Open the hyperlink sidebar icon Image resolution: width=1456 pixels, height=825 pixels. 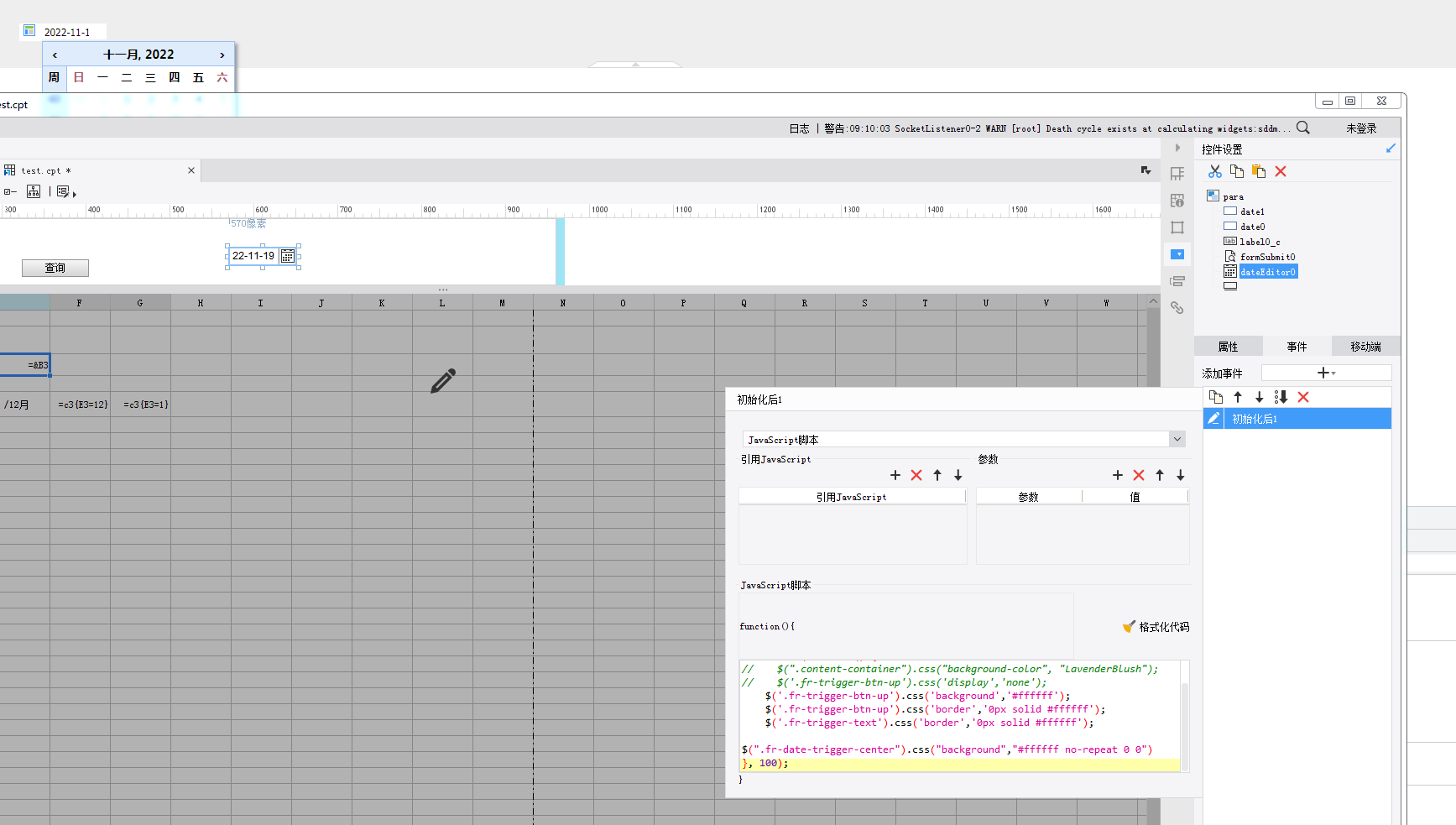pos(1177,308)
